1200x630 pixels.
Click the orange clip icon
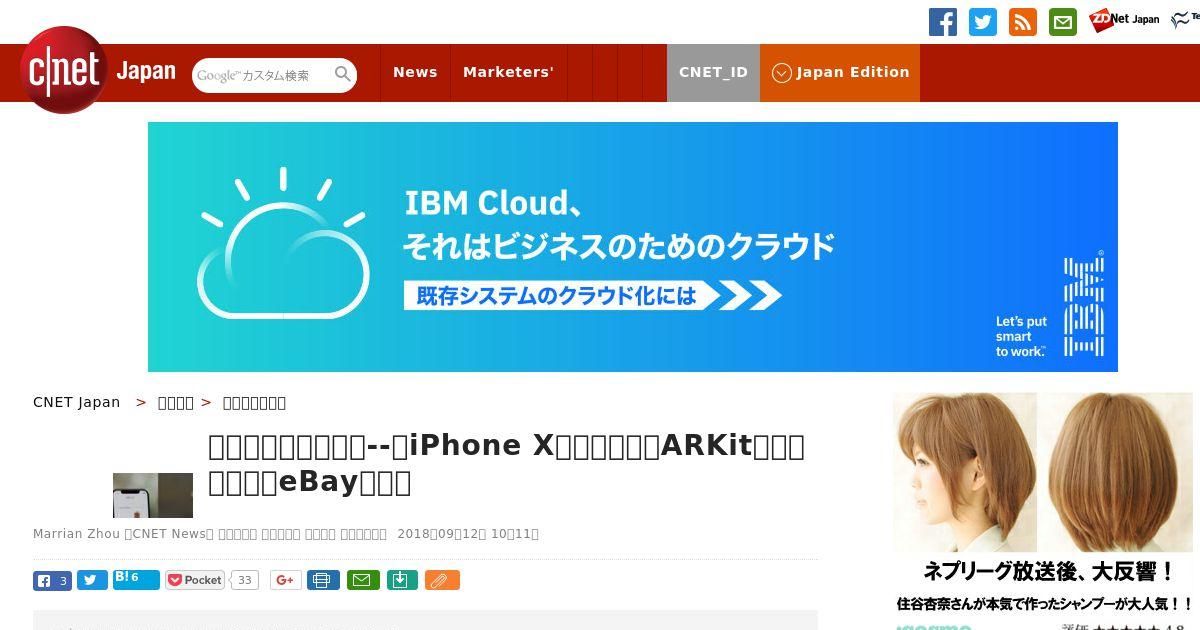(442, 580)
